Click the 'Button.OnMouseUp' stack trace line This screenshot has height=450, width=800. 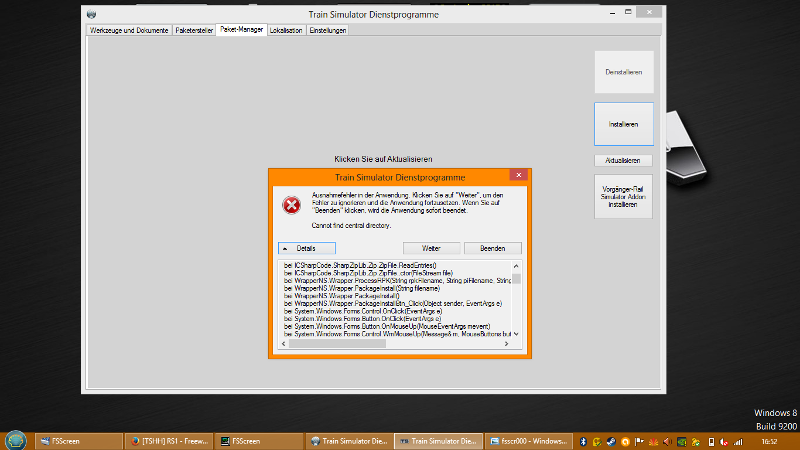387,327
